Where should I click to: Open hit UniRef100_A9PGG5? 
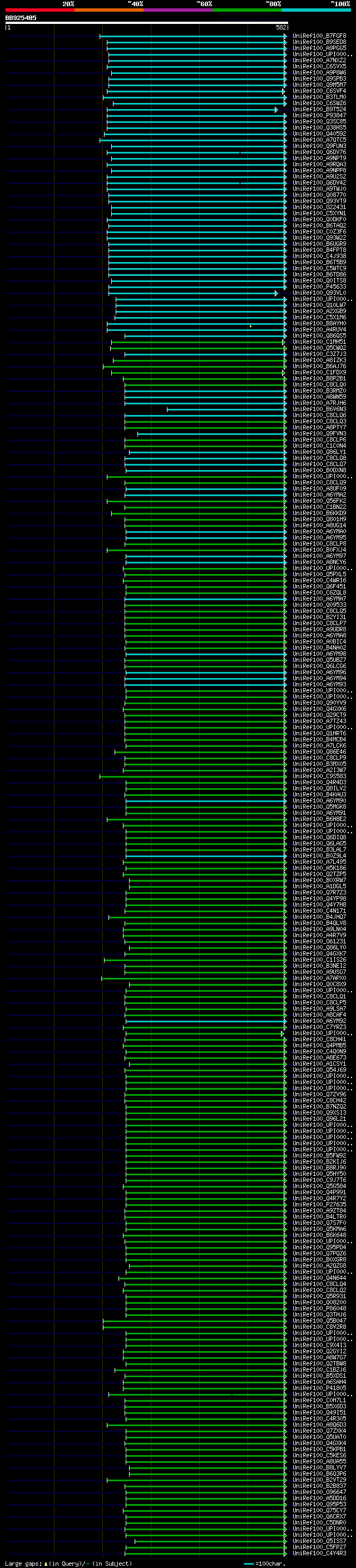click(x=319, y=48)
